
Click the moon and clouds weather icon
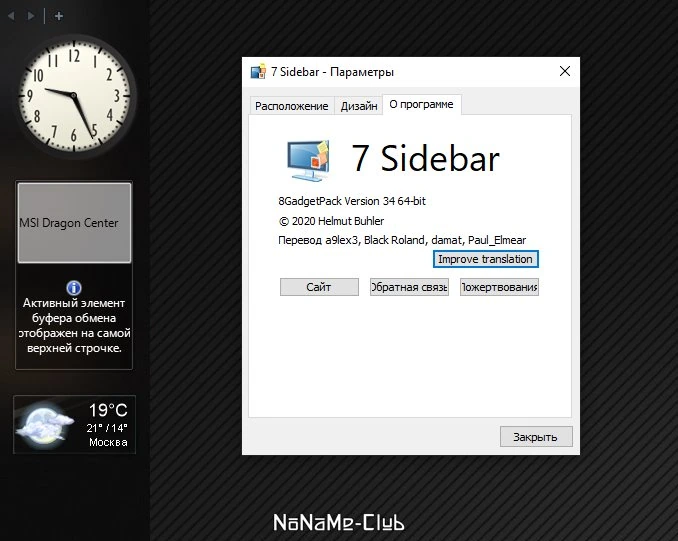(x=44, y=425)
